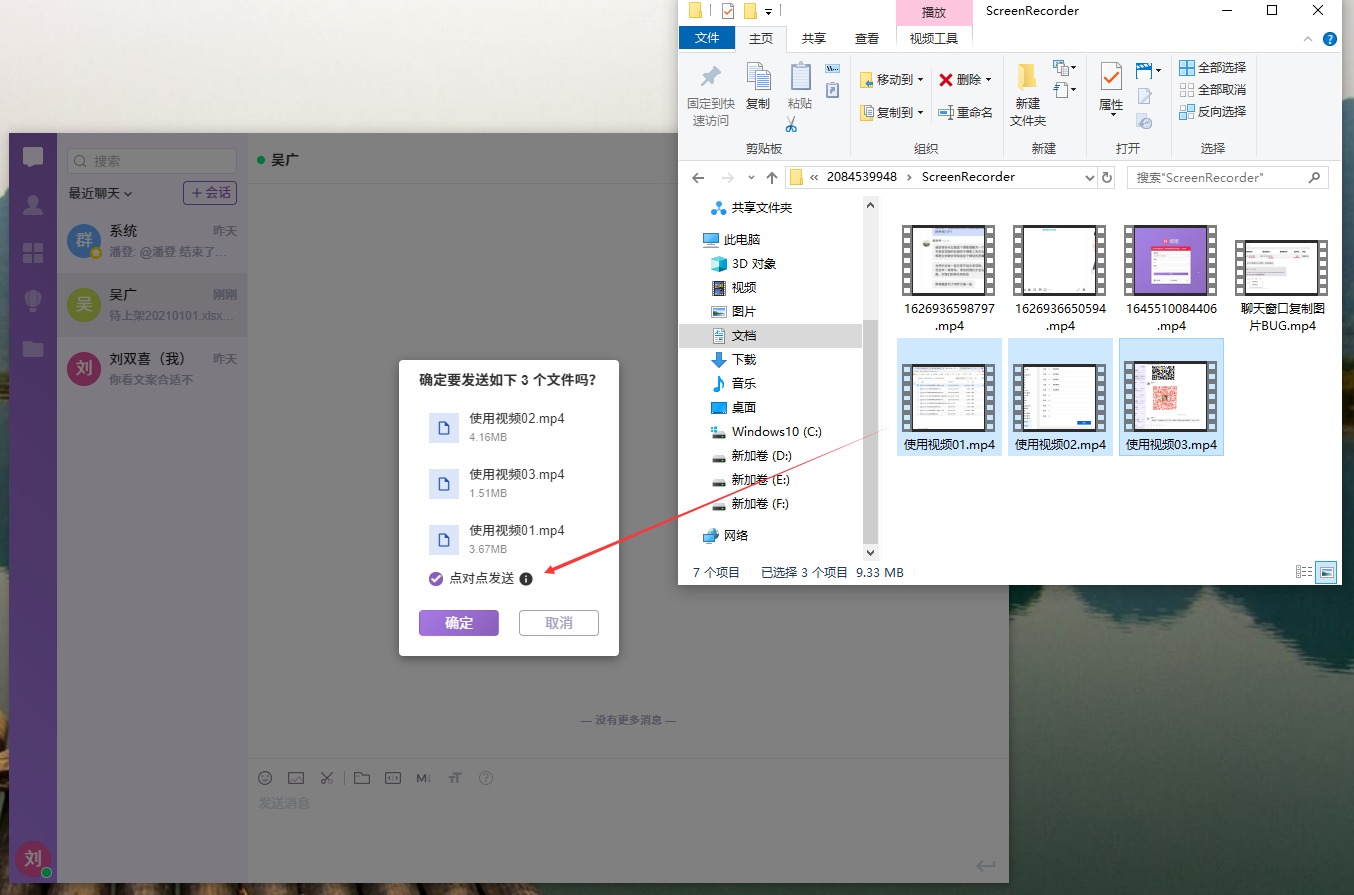Click the info icon beside 点对点发送
The image size is (1354, 895).
click(526, 578)
